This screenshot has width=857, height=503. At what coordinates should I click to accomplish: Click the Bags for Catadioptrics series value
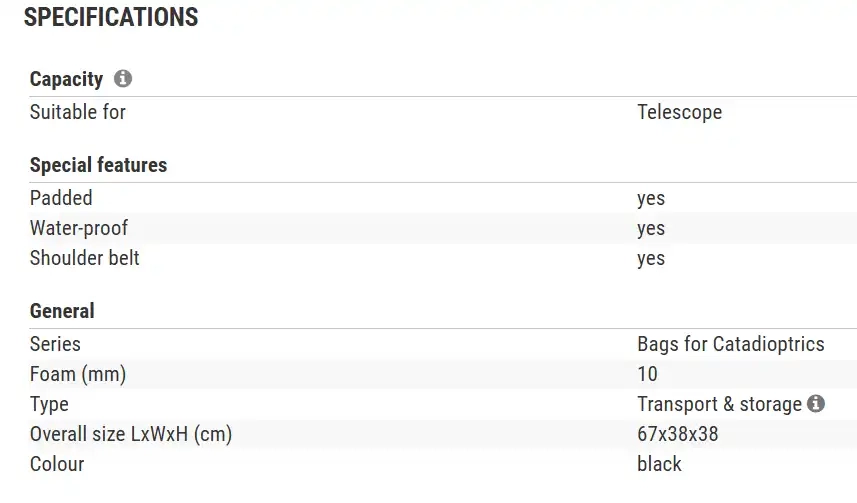click(730, 344)
